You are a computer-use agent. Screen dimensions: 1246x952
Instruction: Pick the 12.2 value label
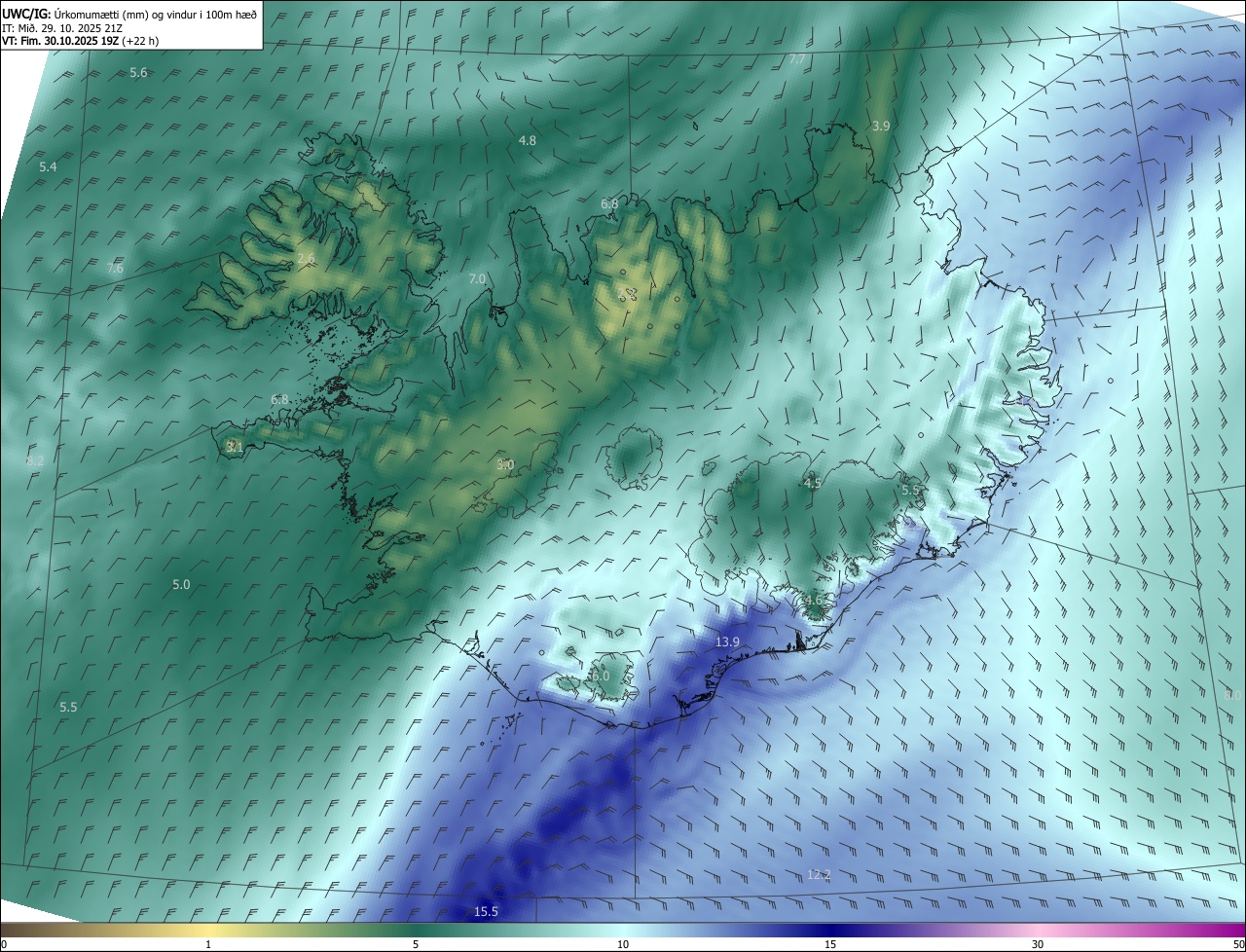coord(820,874)
